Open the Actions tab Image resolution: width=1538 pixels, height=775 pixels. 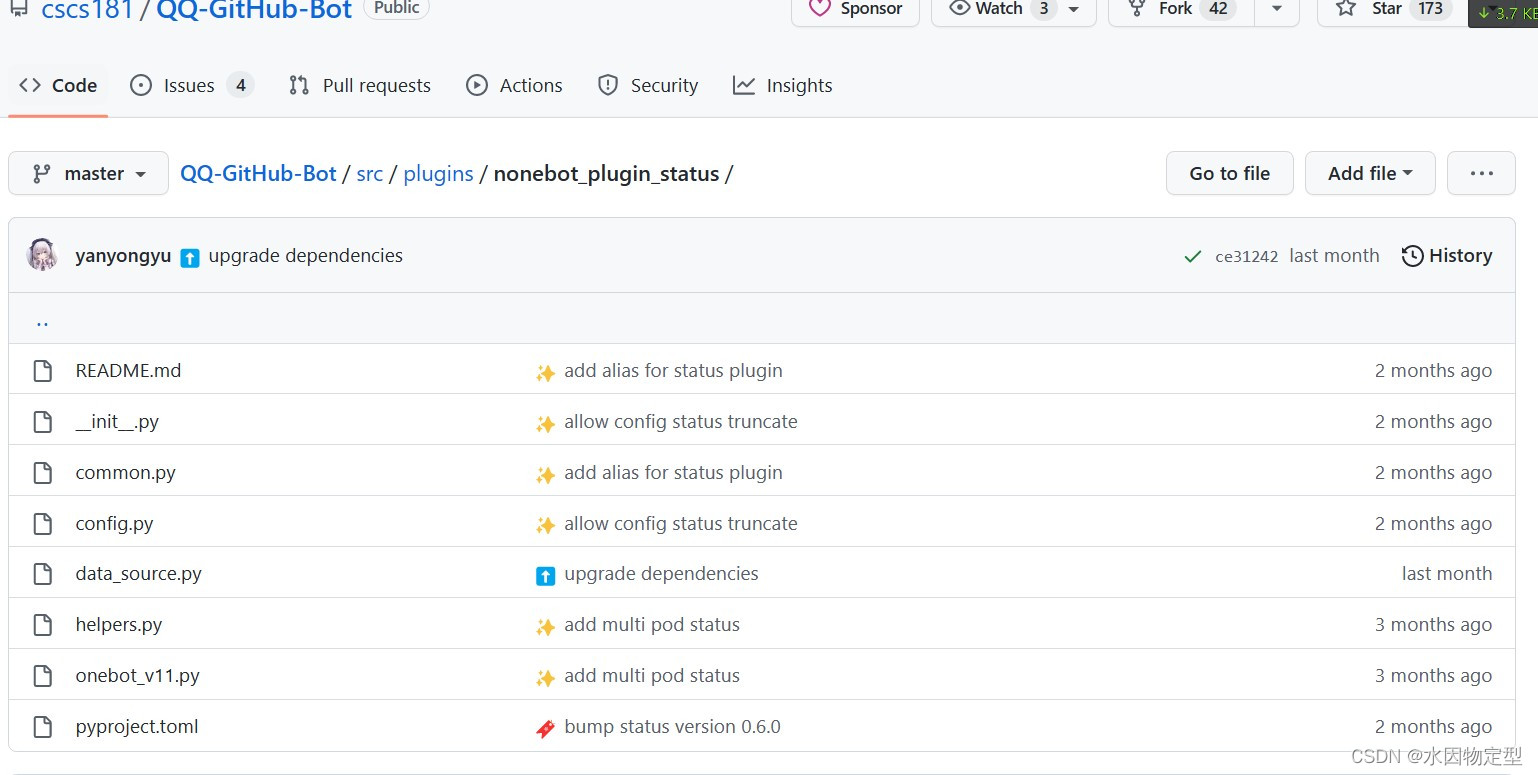(515, 86)
